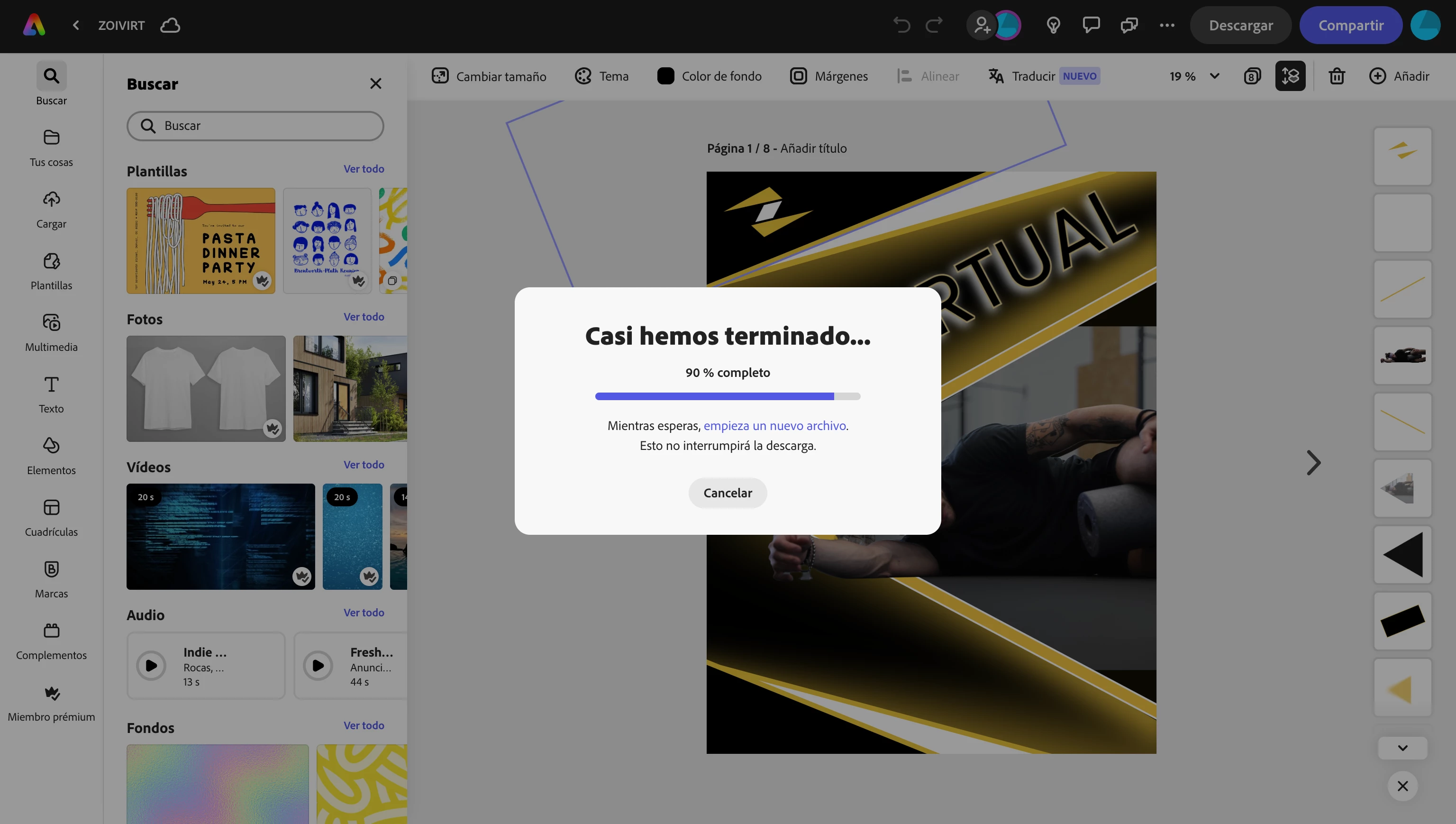
Task: Toggle the layers stack view button
Action: (x=1290, y=76)
